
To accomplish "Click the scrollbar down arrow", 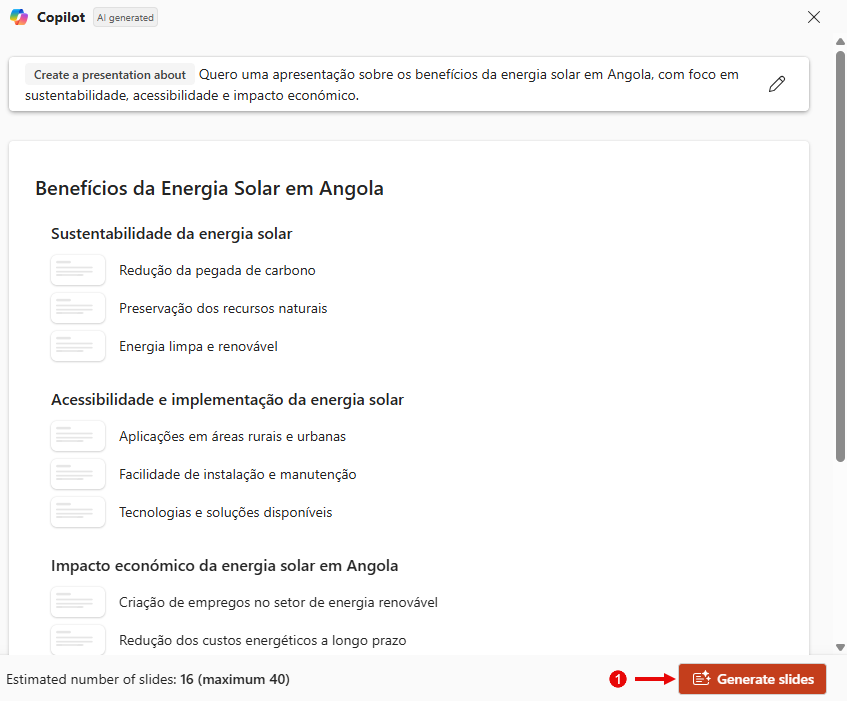I will [x=840, y=647].
